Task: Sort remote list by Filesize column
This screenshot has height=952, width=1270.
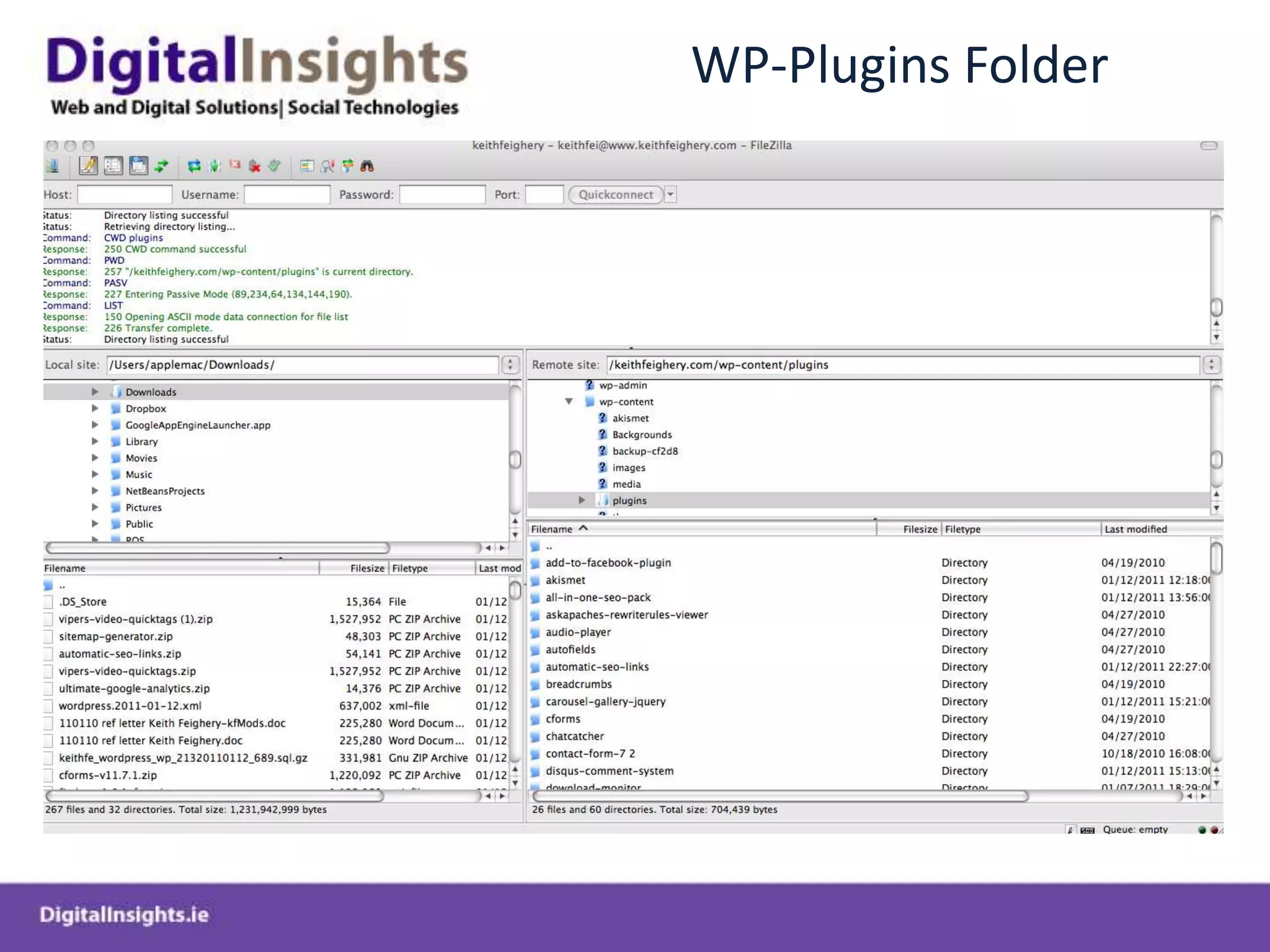Action: tap(908, 529)
